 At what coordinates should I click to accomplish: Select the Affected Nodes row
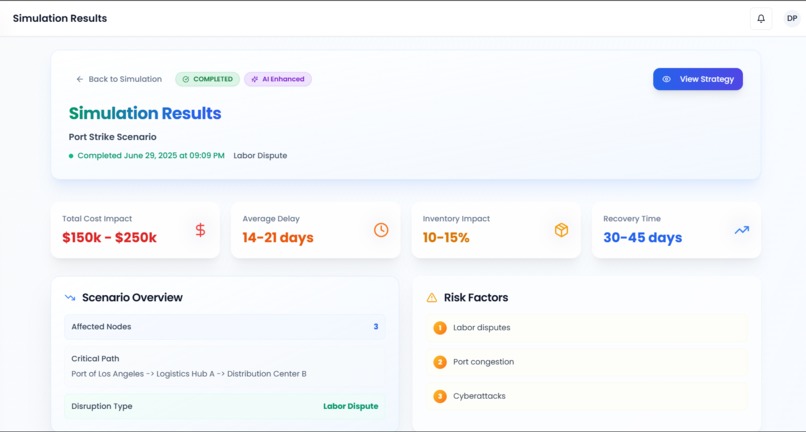click(x=225, y=327)
